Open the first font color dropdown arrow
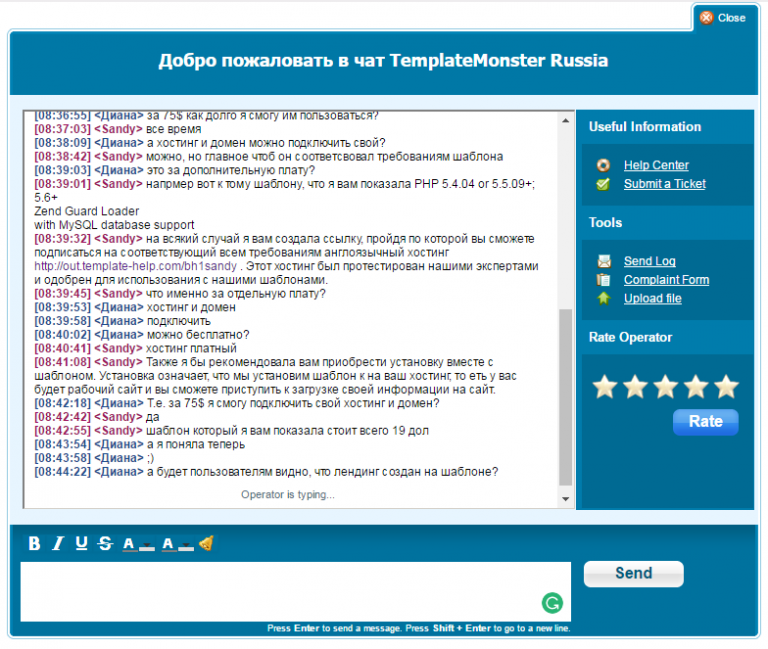768x649 pixels. point(146,546)
